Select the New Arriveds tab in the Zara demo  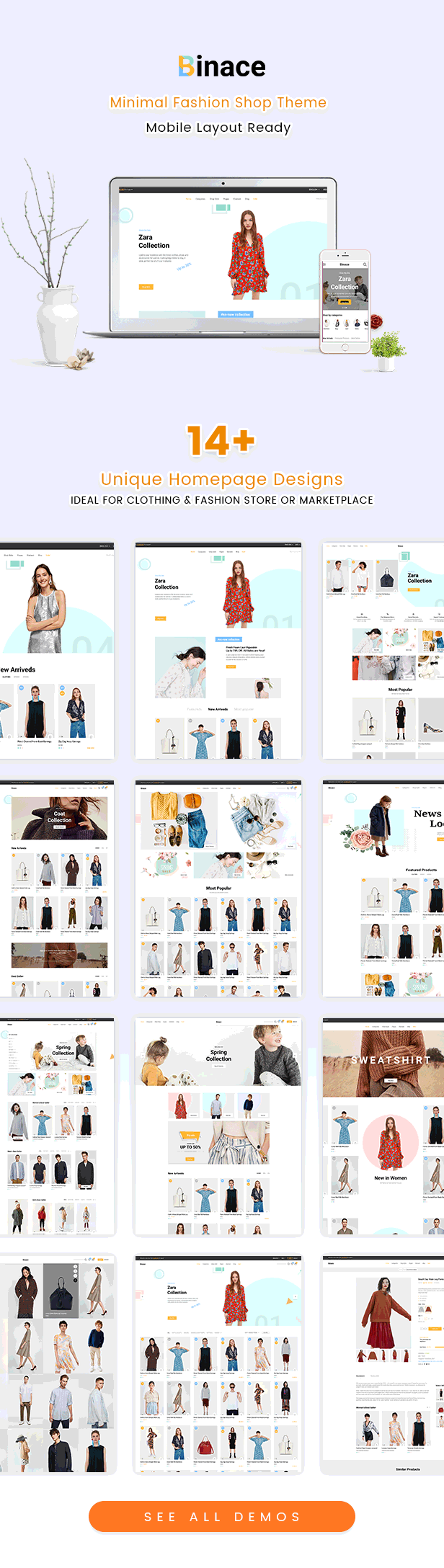[x=218, y=709]
